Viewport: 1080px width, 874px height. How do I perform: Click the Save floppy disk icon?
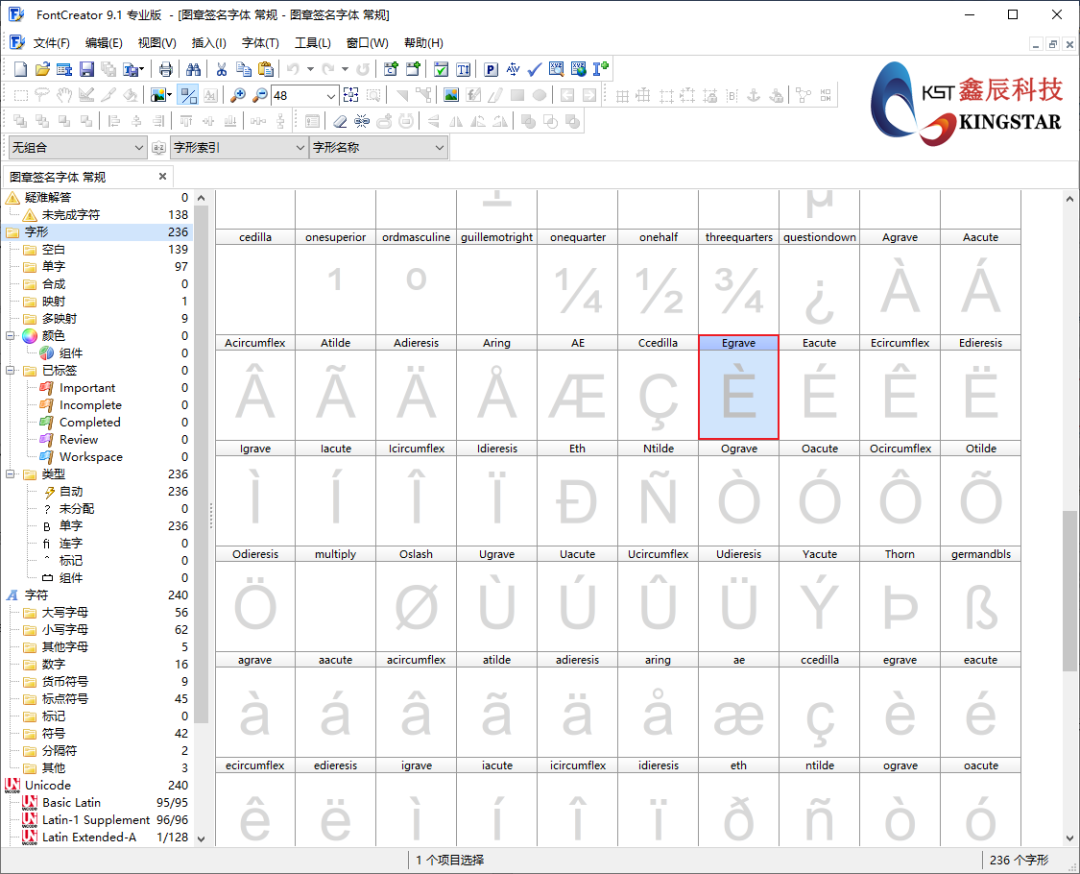click(87, 69)
